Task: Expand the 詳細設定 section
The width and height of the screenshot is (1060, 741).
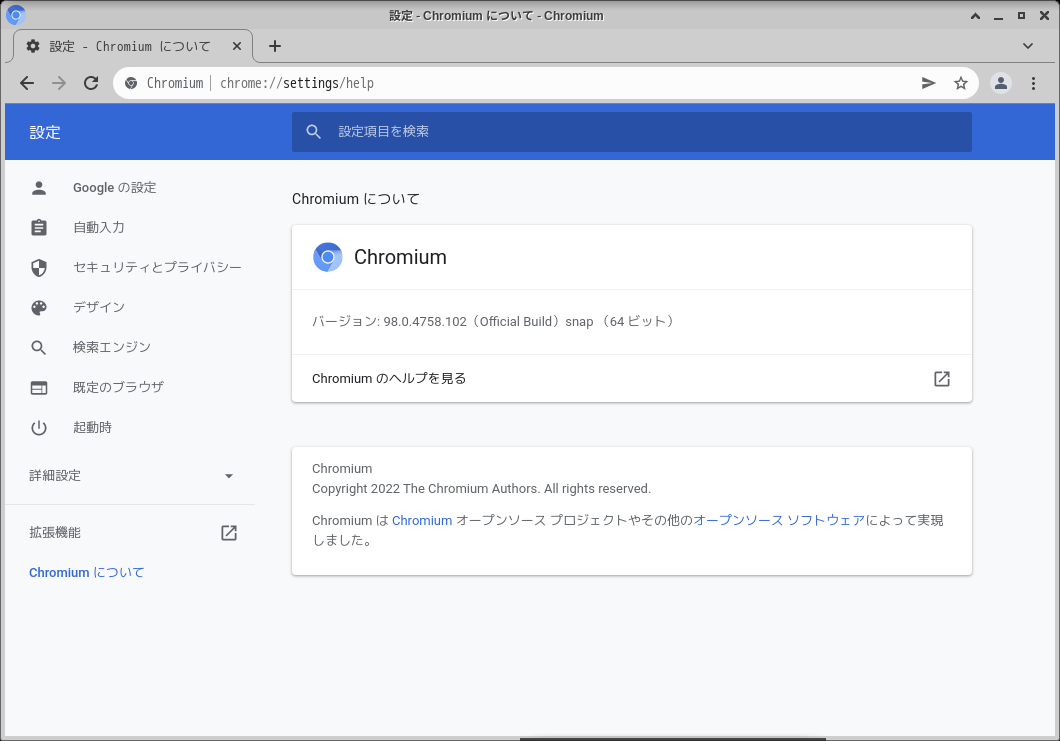Action: 130,476
